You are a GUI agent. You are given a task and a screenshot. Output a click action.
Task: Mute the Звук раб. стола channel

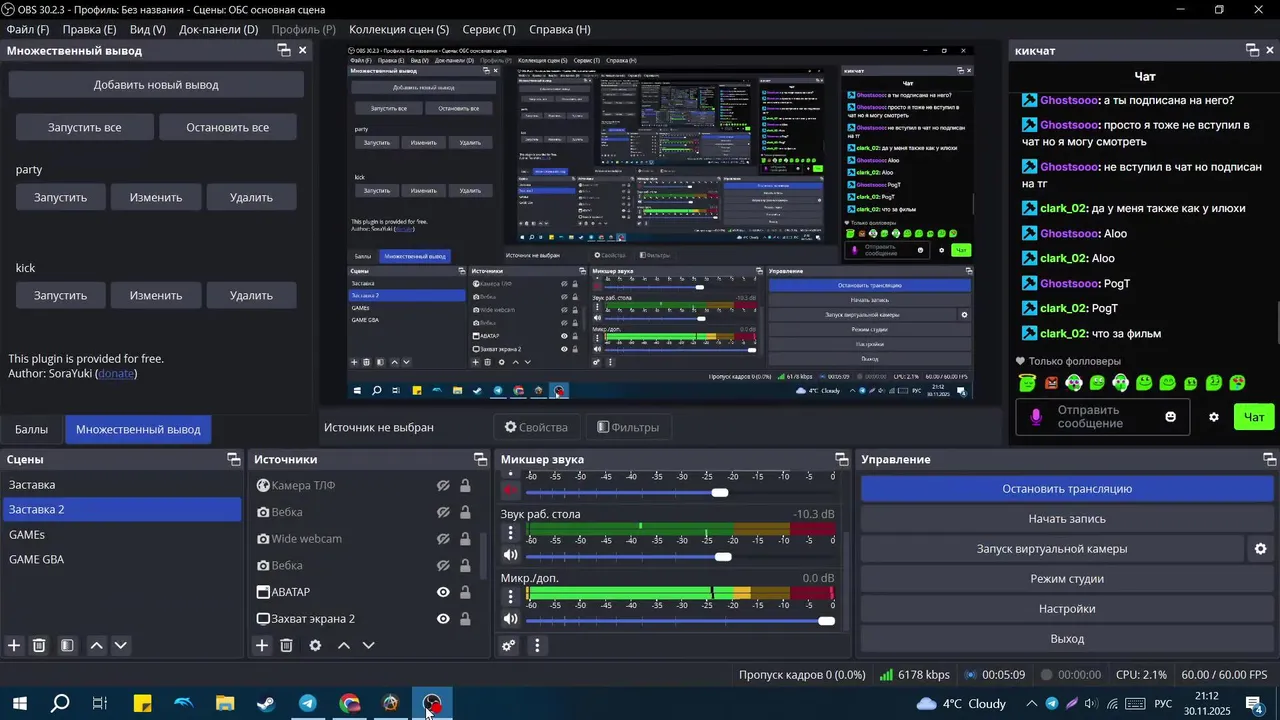511,556
